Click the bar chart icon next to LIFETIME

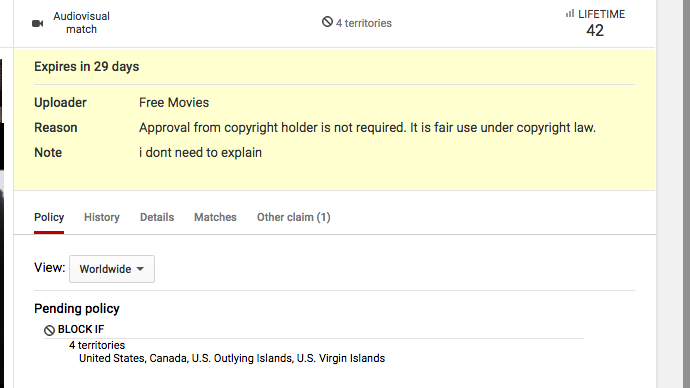(x=570, y=14)
